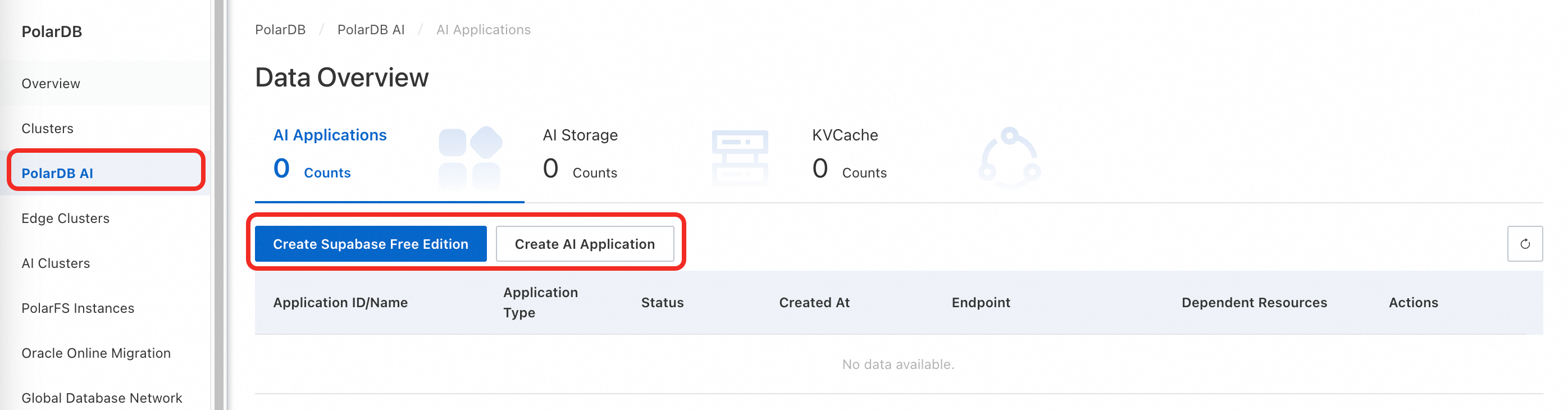Click PolarDB breadcrumb link
This screenshot has height=410, width=1568.
point(280,30)
